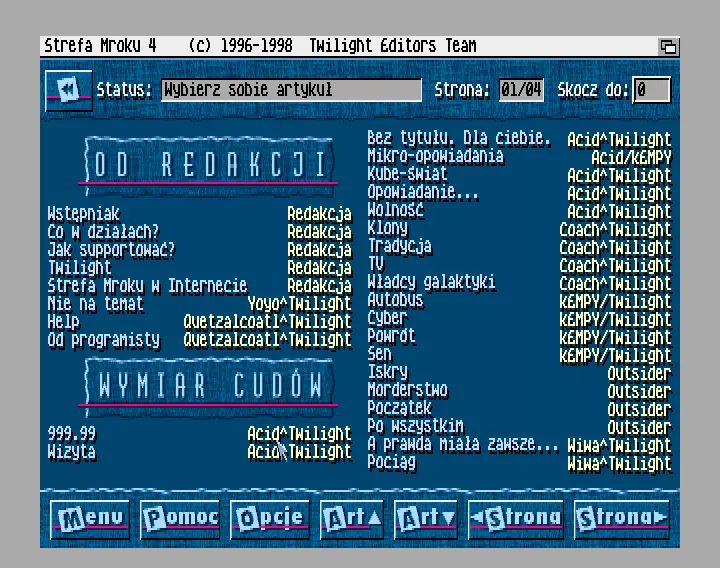Viewport: 720px width, 568px height.
Task: Click the Skocz do page input field
Action: click(x=652, y=91)
